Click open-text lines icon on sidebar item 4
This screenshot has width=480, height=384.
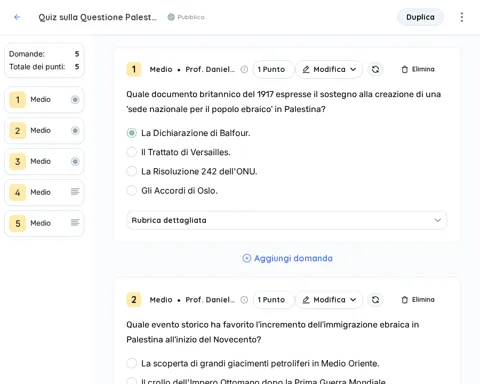(75, 192)
